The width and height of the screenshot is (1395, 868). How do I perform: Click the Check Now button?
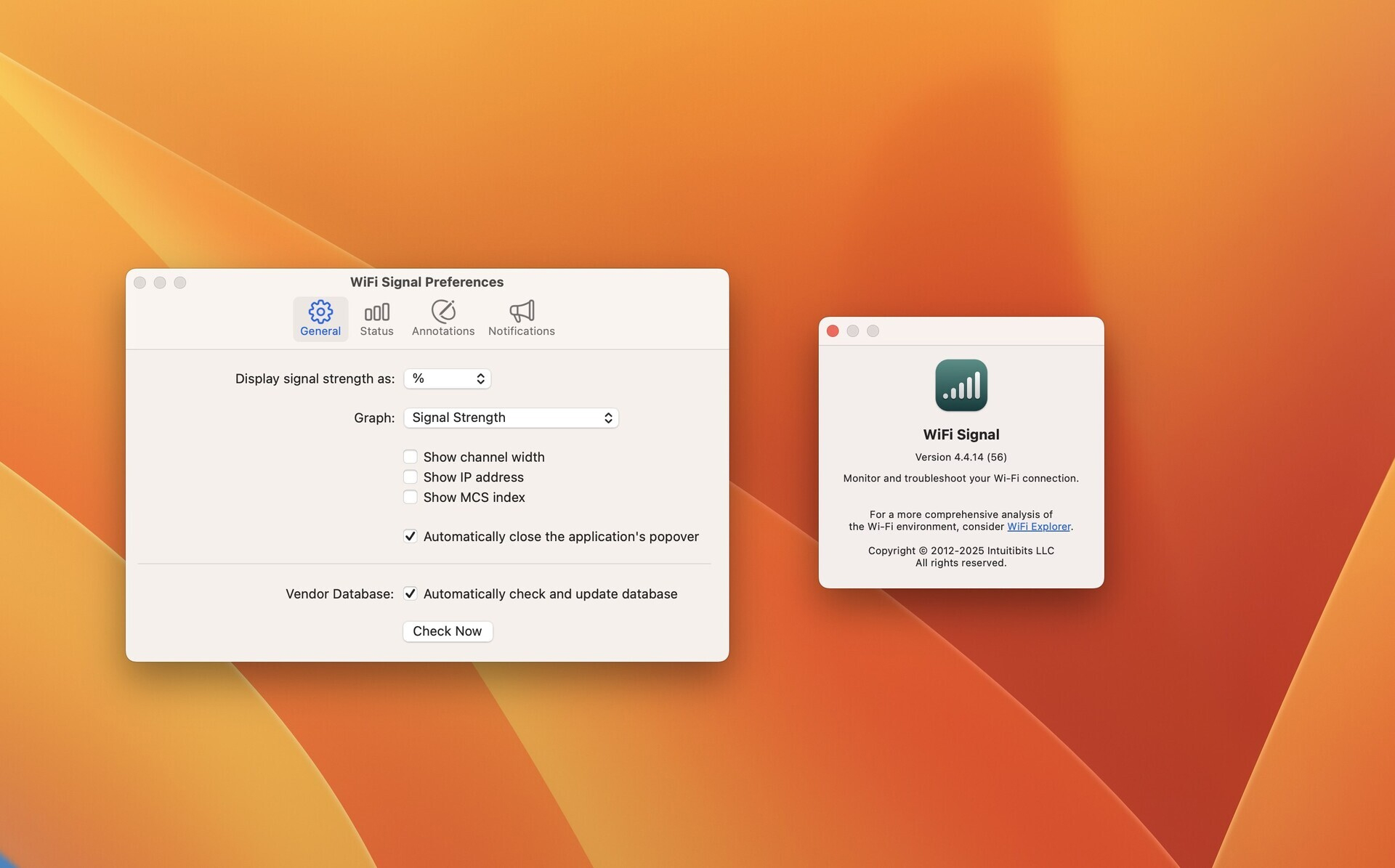448,631
